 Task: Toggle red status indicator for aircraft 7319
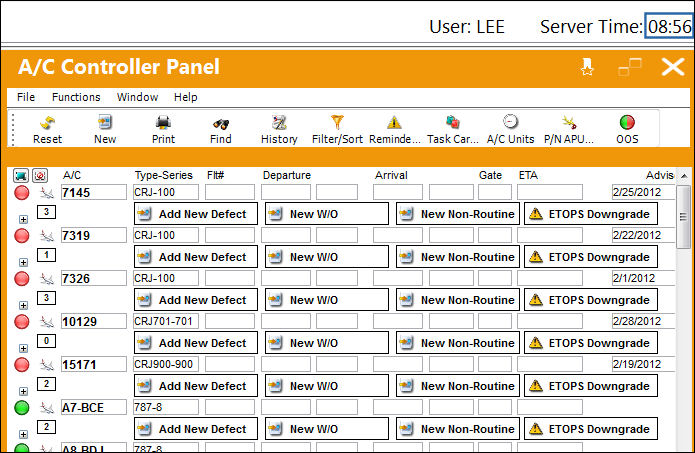point(22,236)
